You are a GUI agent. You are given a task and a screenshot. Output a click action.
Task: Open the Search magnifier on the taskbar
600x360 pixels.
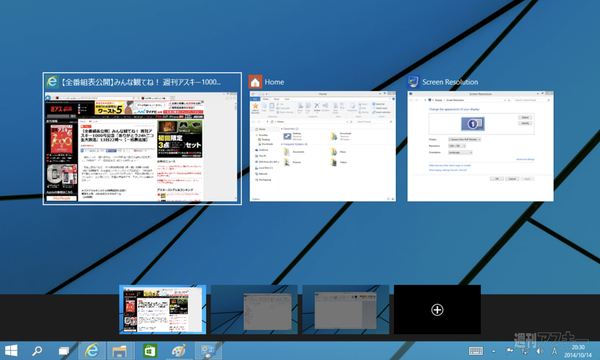(37, 350)
